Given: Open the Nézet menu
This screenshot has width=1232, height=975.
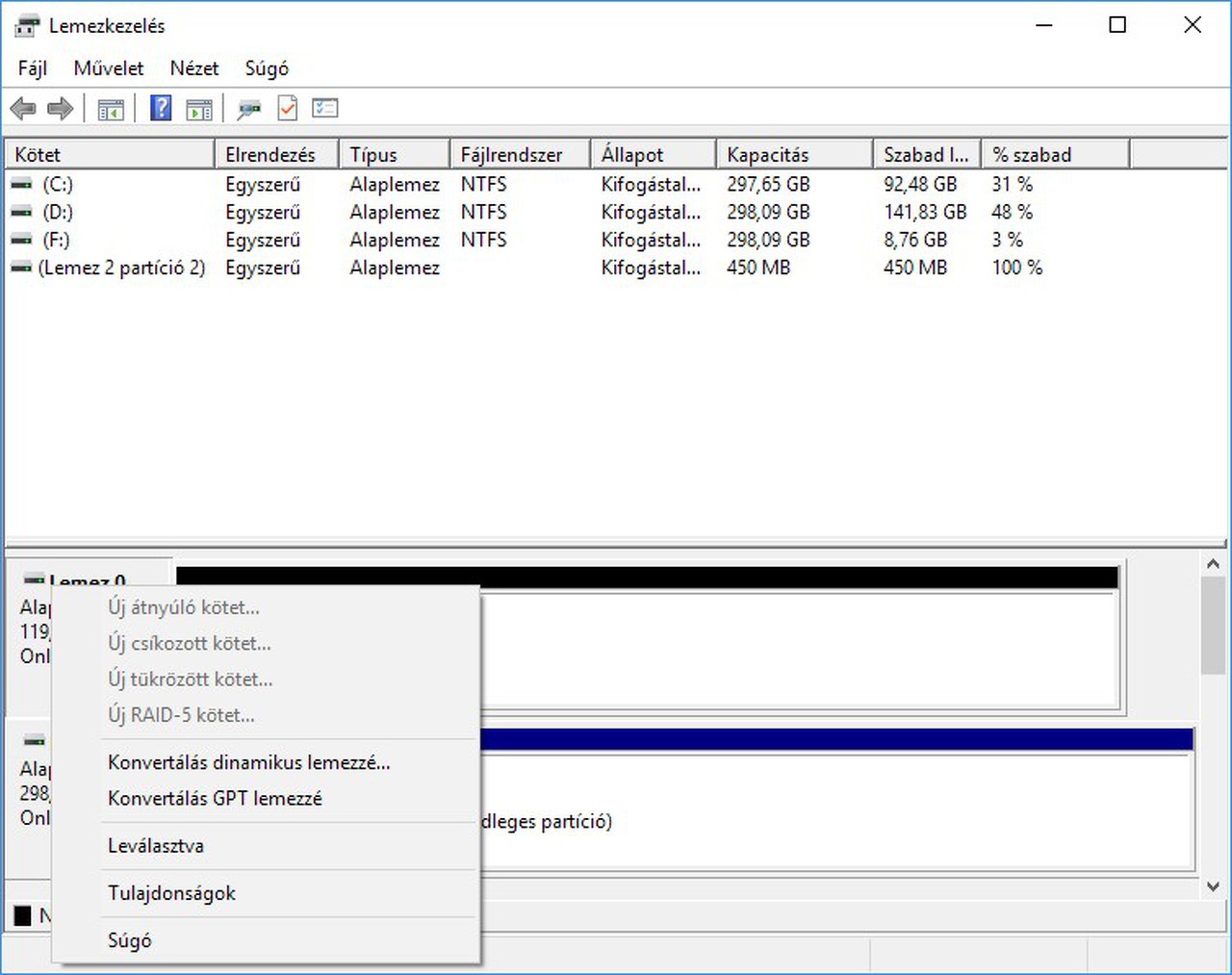Looking at the screenshot, I should tap(194, 68).
